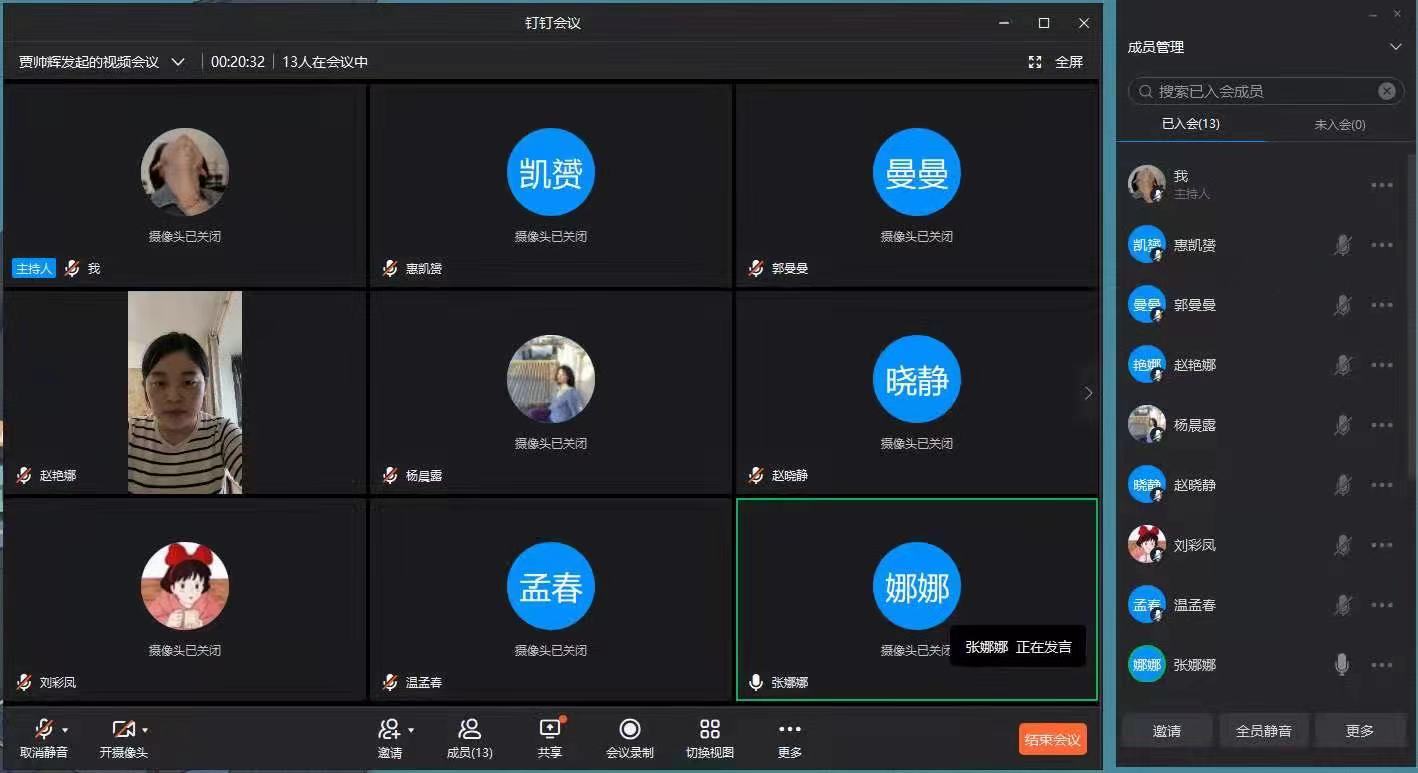This screenshot has height=773, width=1418.
Task: Toggle microphone for 张娜娜 in member list
Action: [x=1342, y=665]
